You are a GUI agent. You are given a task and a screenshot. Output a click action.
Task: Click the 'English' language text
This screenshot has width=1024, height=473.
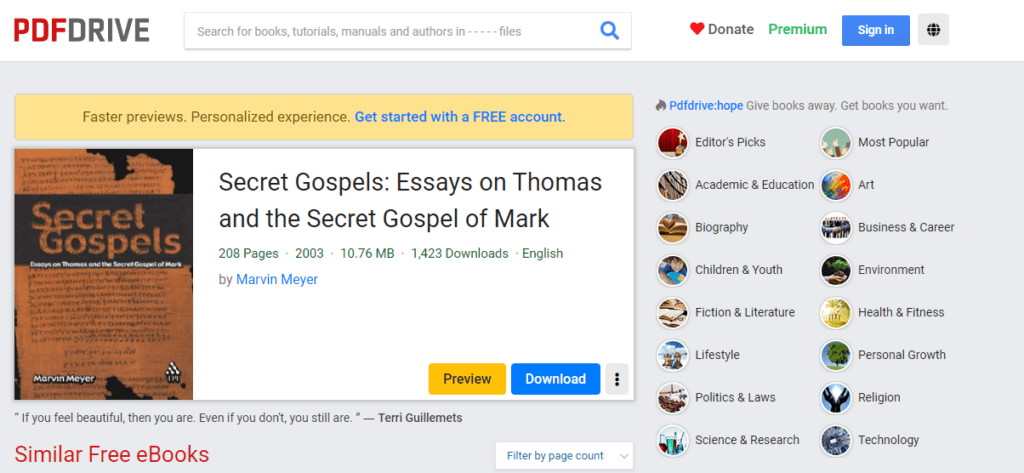pyautogui.click(x=543, y=253)
